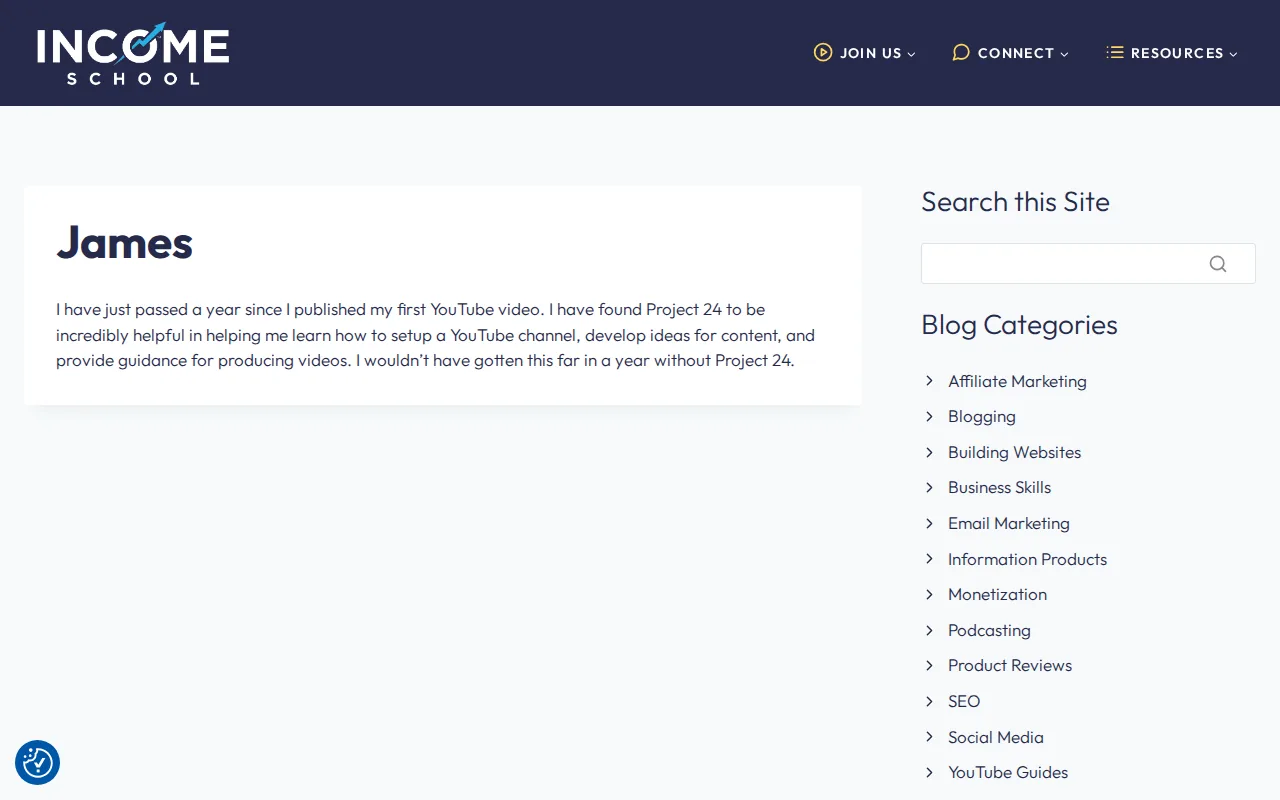This screenshot has width=1280, height=800.
Task: Open the JOIN US menu item
Action: [x=865, y=53]
